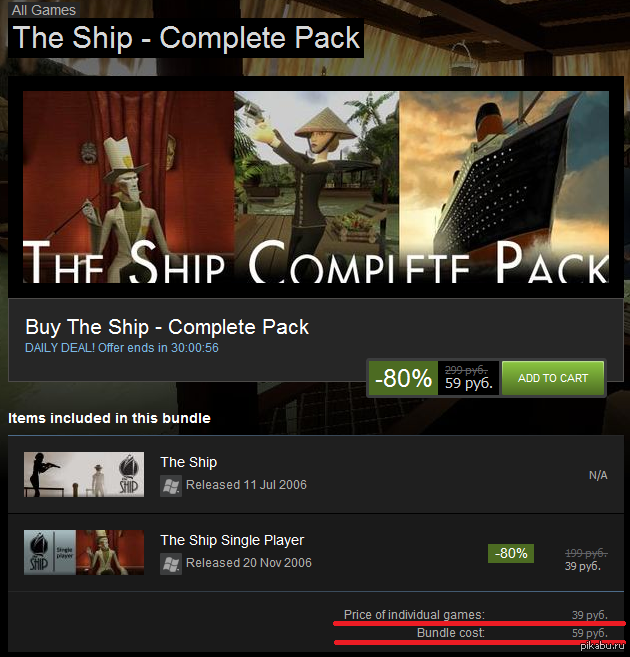Click the -80% discount badge near cart

coord(403,378)
